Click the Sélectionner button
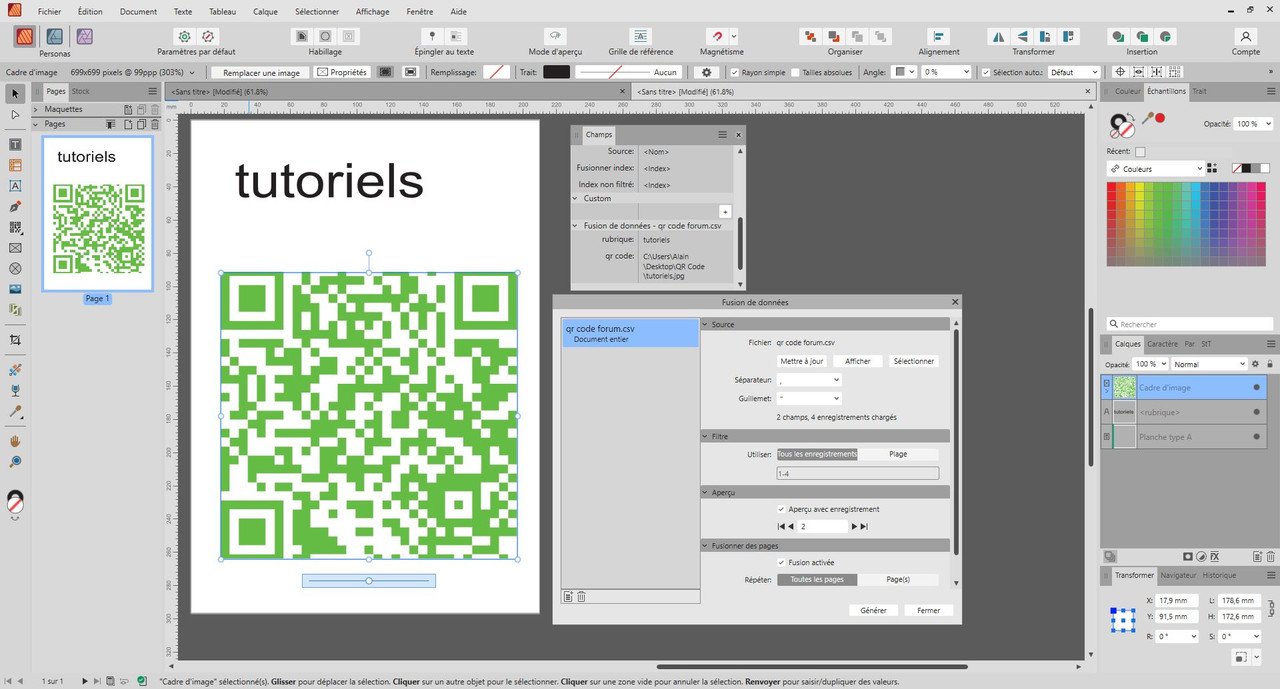Image resolution: width=1280 pixels, height=689 pixels. [913, 361]
